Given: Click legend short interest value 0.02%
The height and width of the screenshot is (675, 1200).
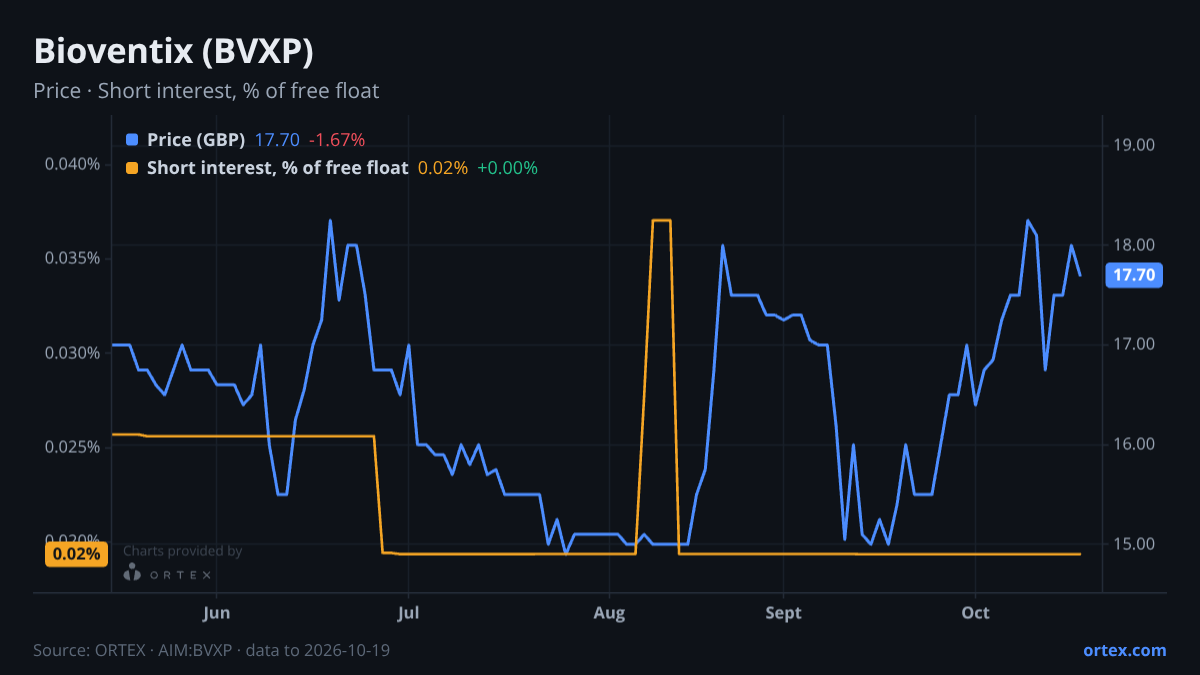Looking at the screenshot, I should (x=443, y=168).
